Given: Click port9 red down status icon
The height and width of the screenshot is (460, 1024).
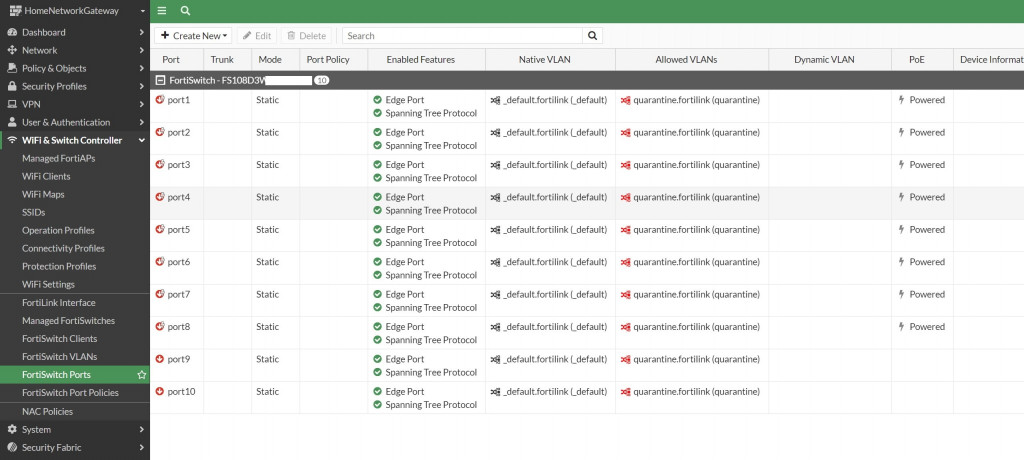Looking at the screenshot, I should tap(160, 359).
